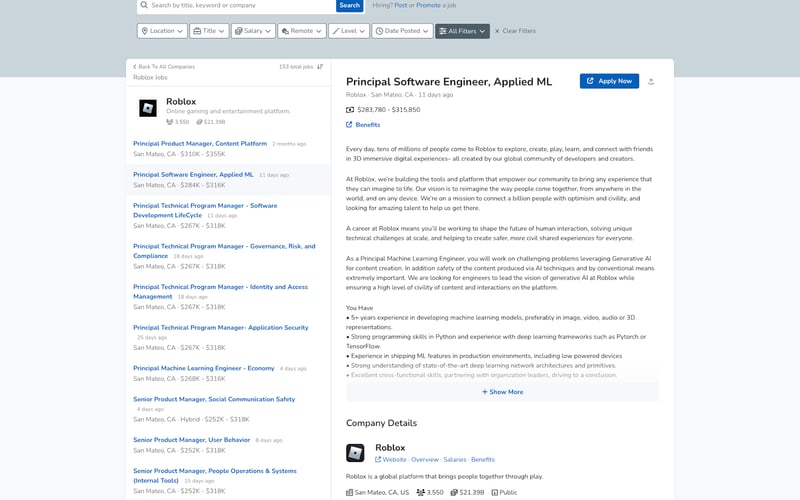Click the Public company type icon
Screen dimensions: 800x500
[494, 492]
